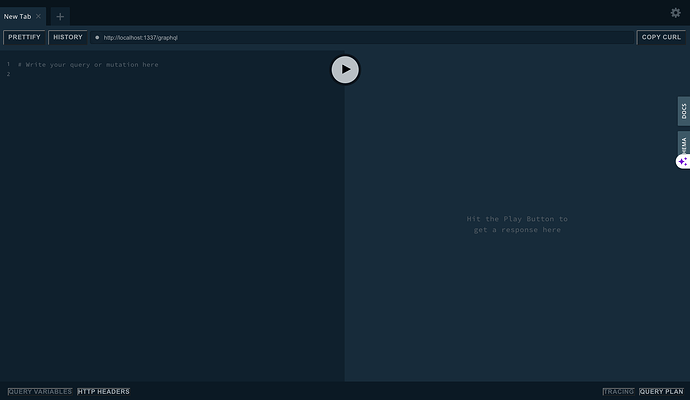Expand the SCHEMA side panel
690x400 pixels.
point(683,143)
